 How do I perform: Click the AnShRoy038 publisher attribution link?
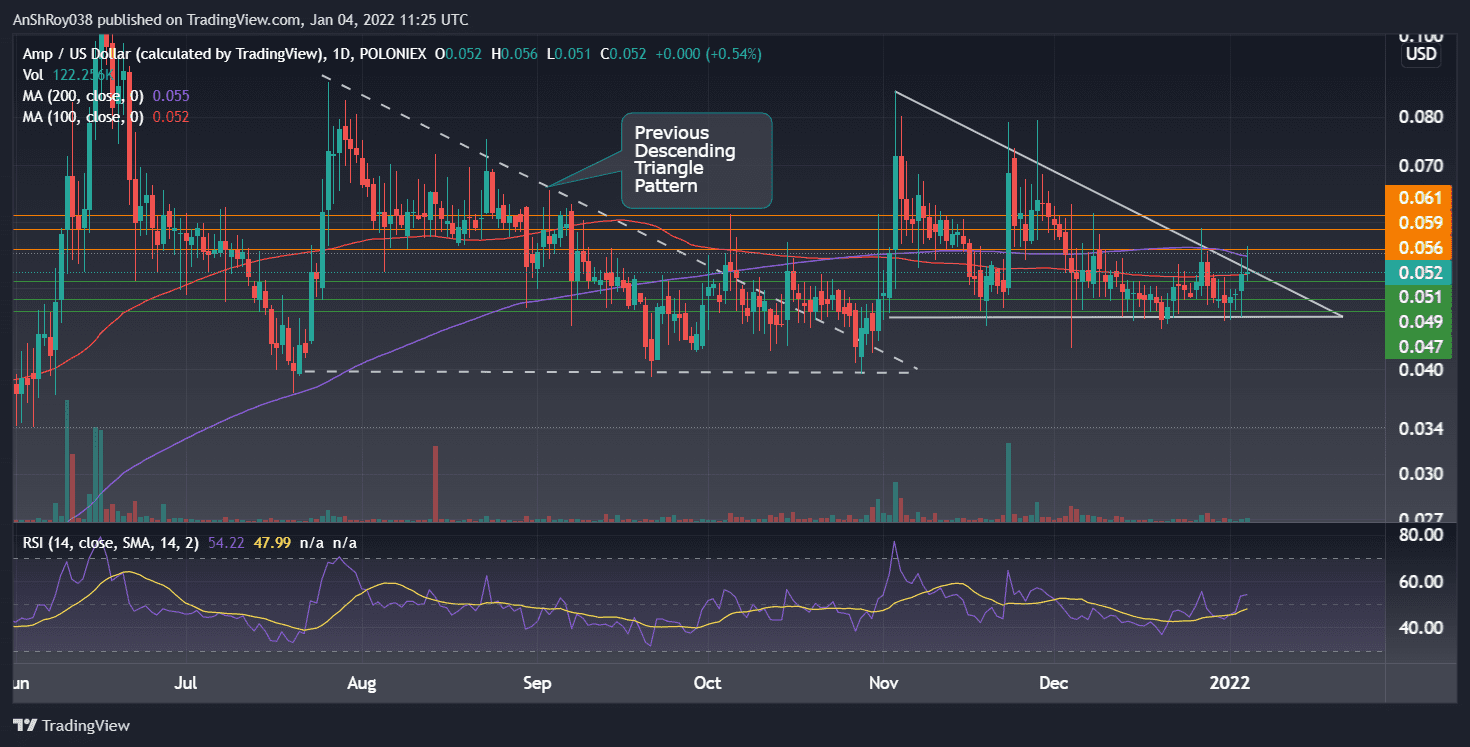click(53, 19)
